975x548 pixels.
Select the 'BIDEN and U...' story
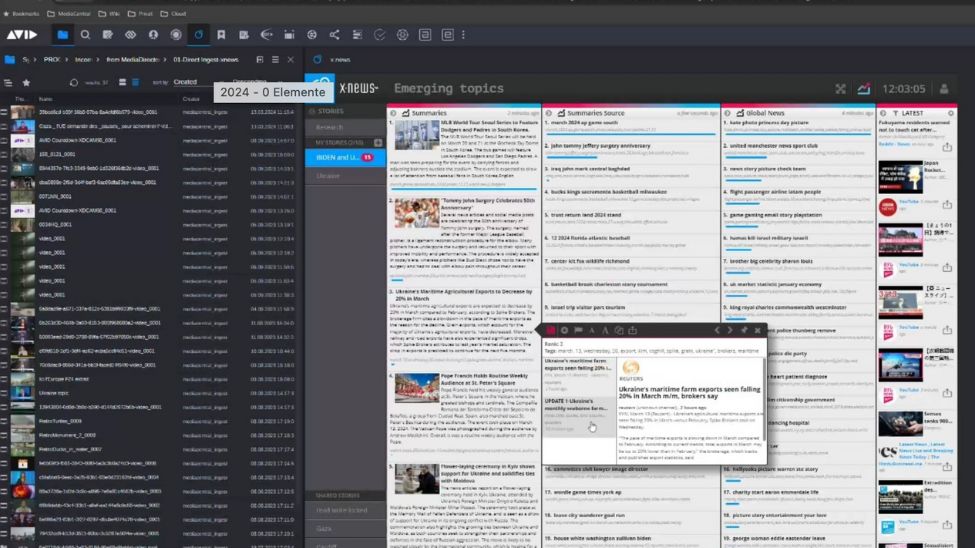(345, 157)
